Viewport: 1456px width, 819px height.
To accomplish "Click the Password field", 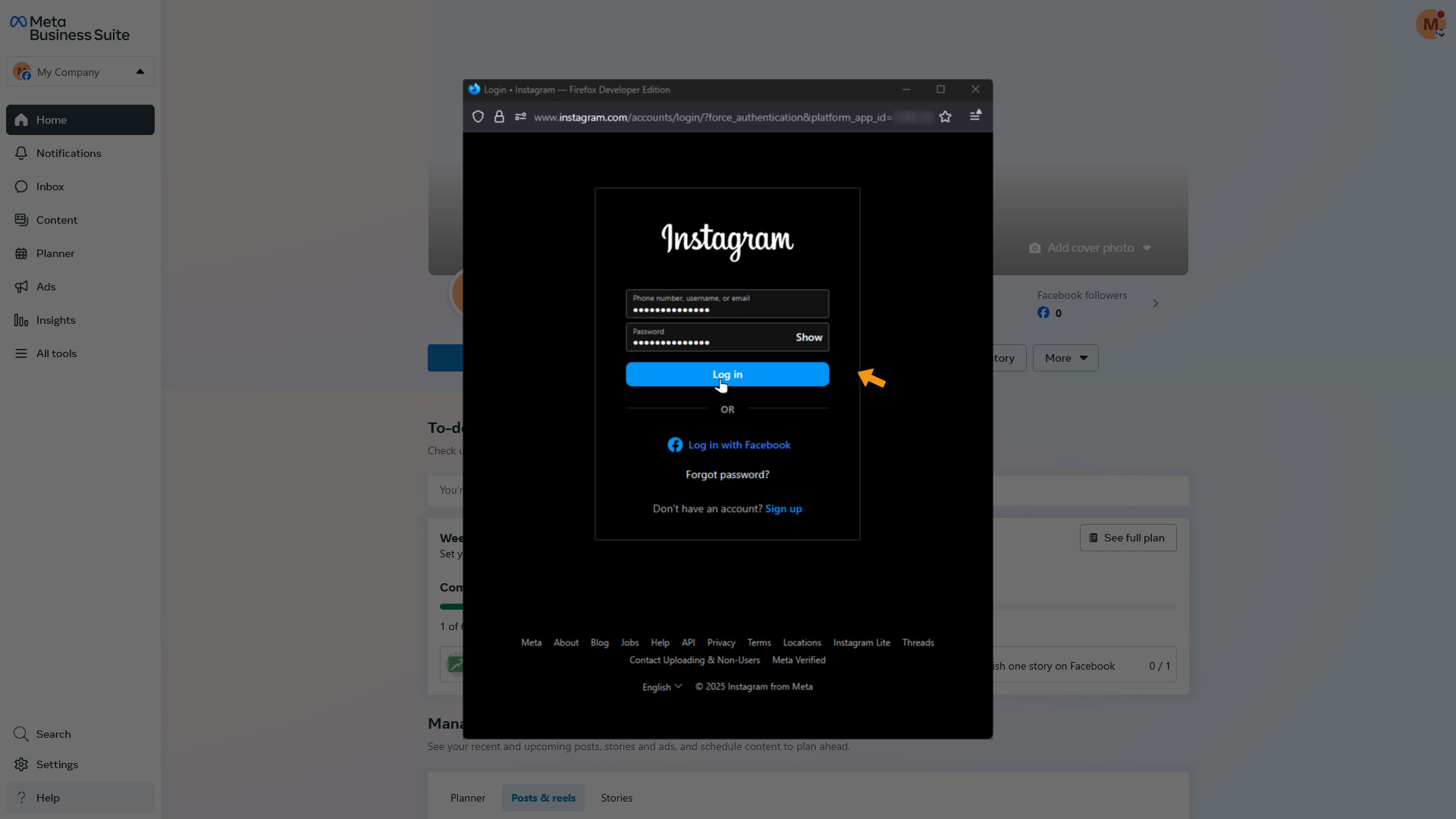I will (727, 337).
